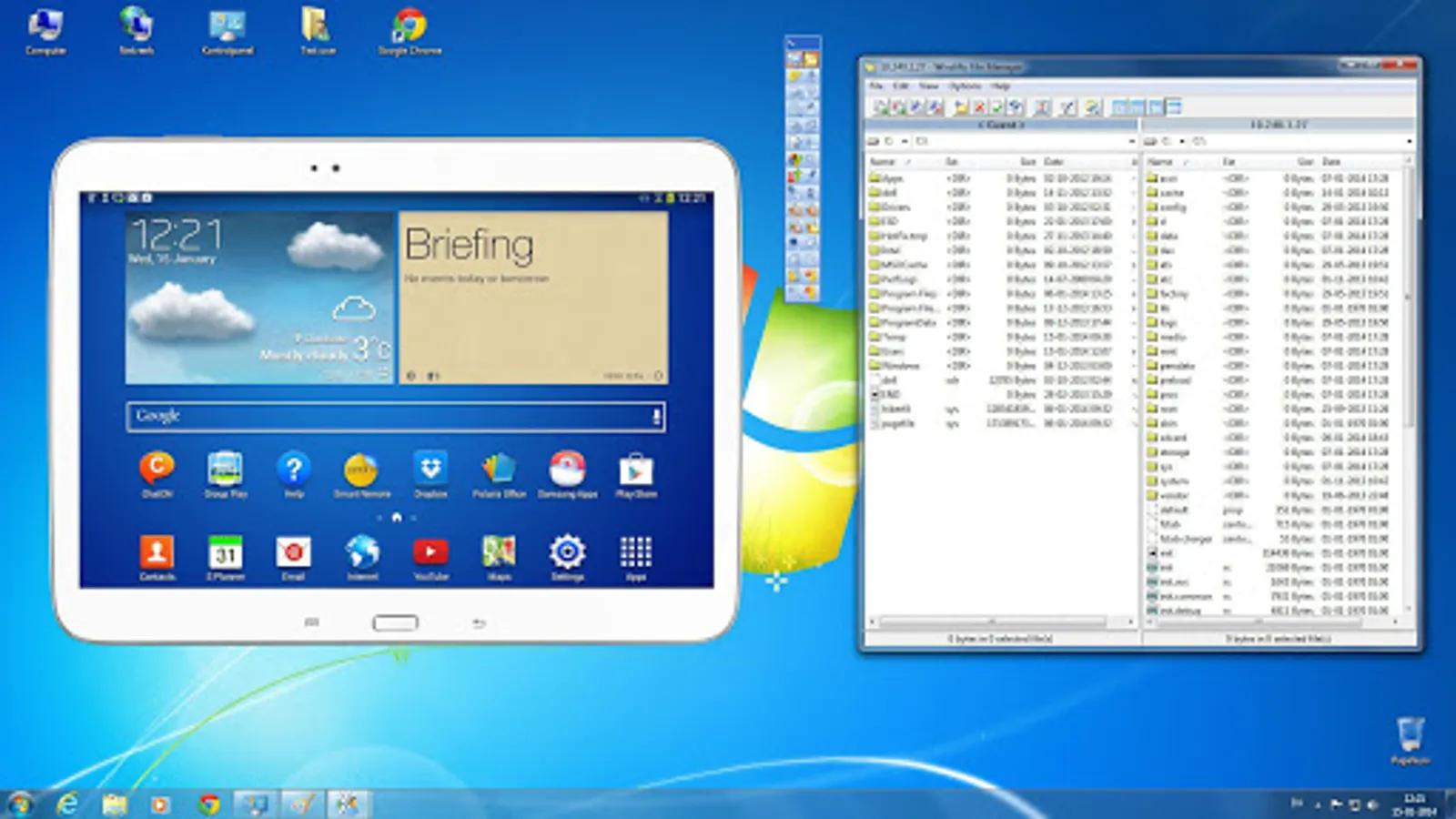Open YouTube from the tablet dock
This screenshot has height=819, width=1456.
pyautogui.click(x=430, y=552)
